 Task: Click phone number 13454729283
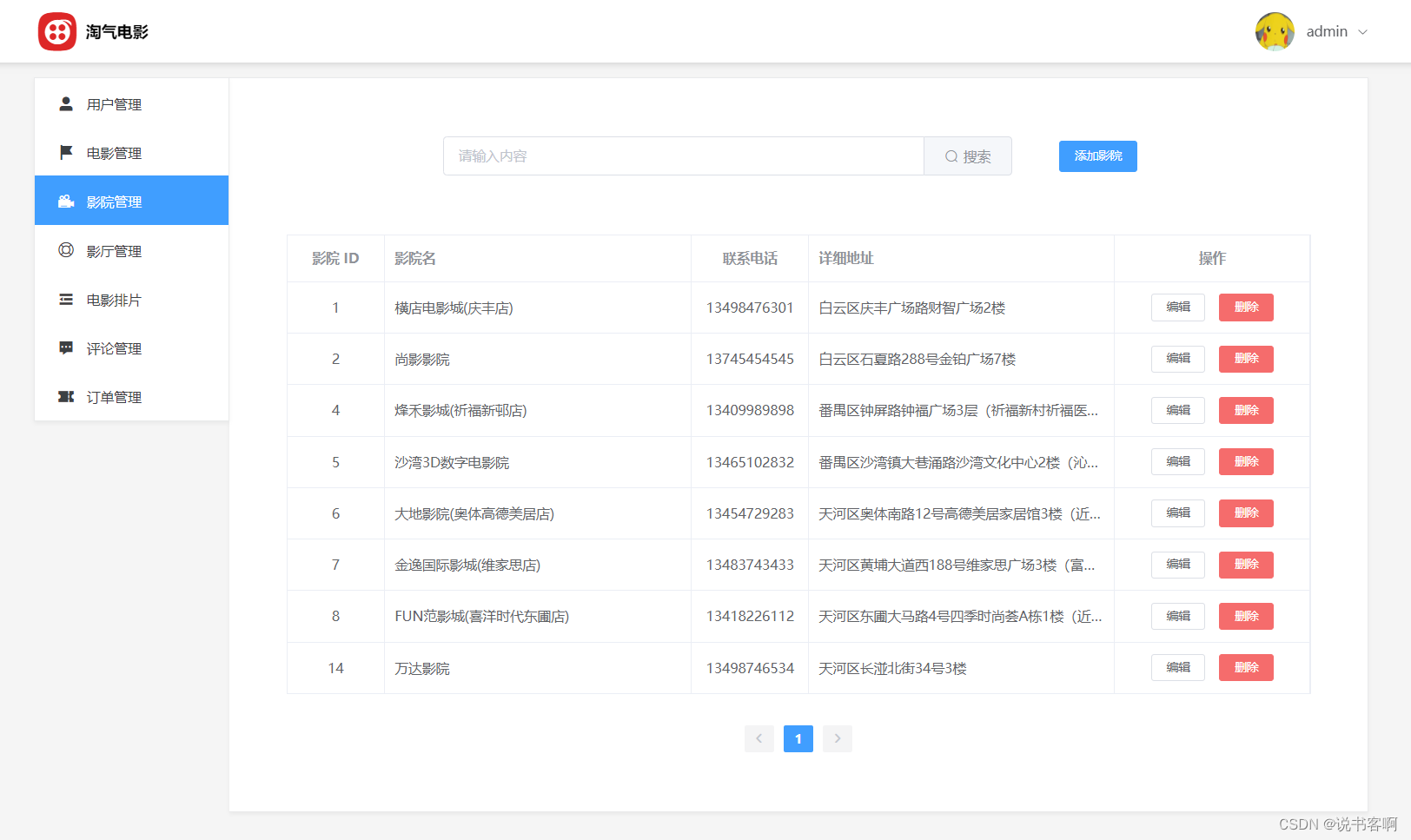750,514
